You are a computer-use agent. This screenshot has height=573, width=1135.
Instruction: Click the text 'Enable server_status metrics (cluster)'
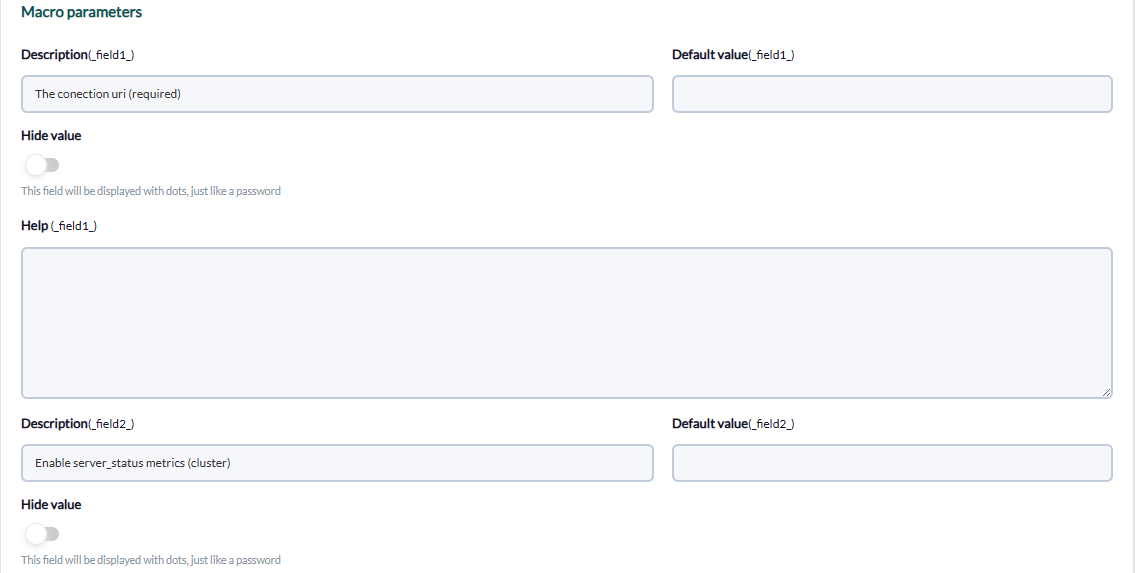pos(132,463)
